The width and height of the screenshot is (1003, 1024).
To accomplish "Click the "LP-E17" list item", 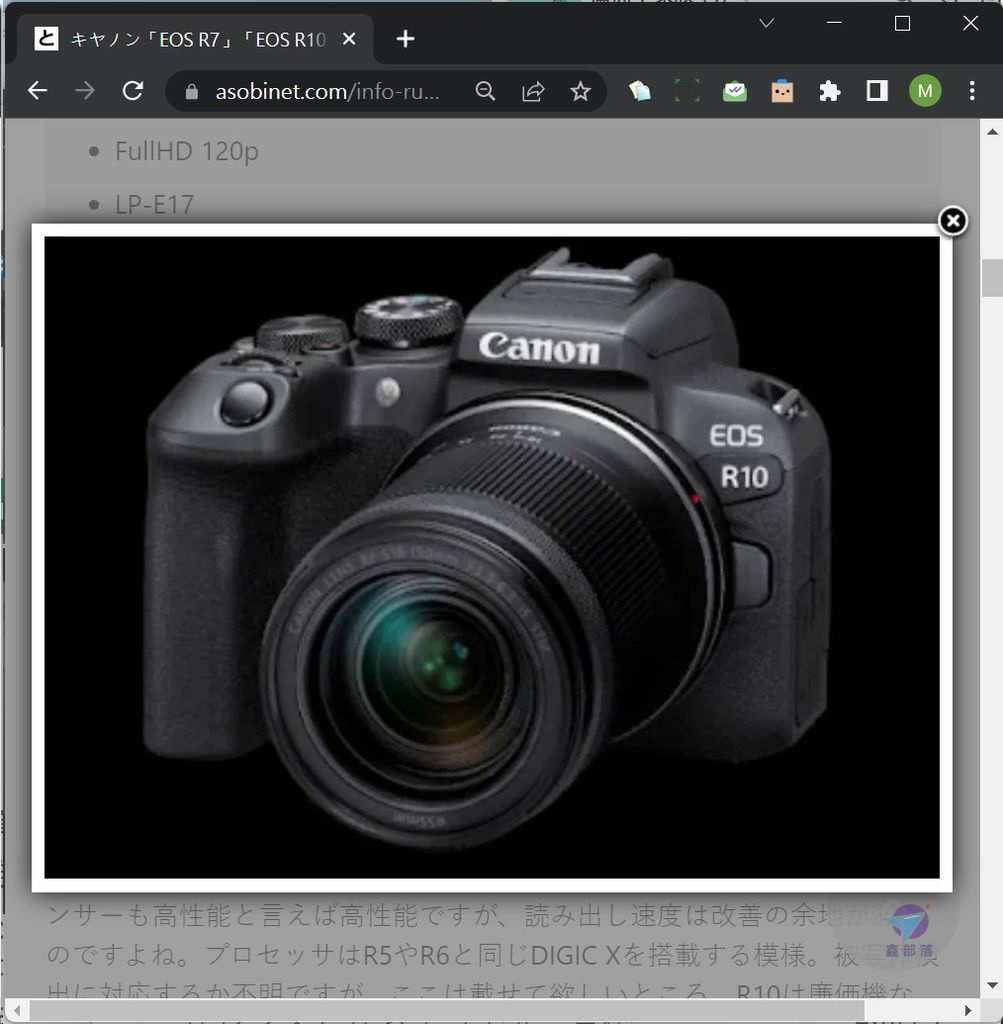I will click(x=155, y=205).
